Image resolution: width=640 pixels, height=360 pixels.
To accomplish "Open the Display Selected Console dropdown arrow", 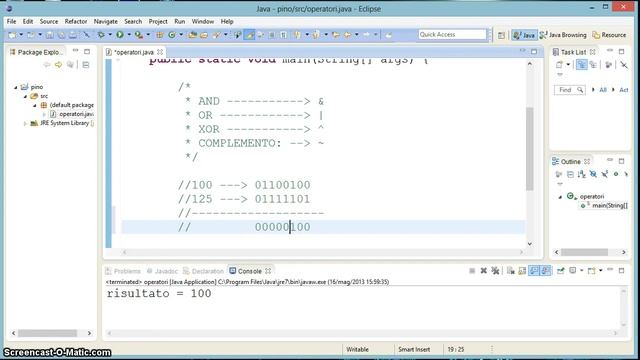I will point(582,271).
